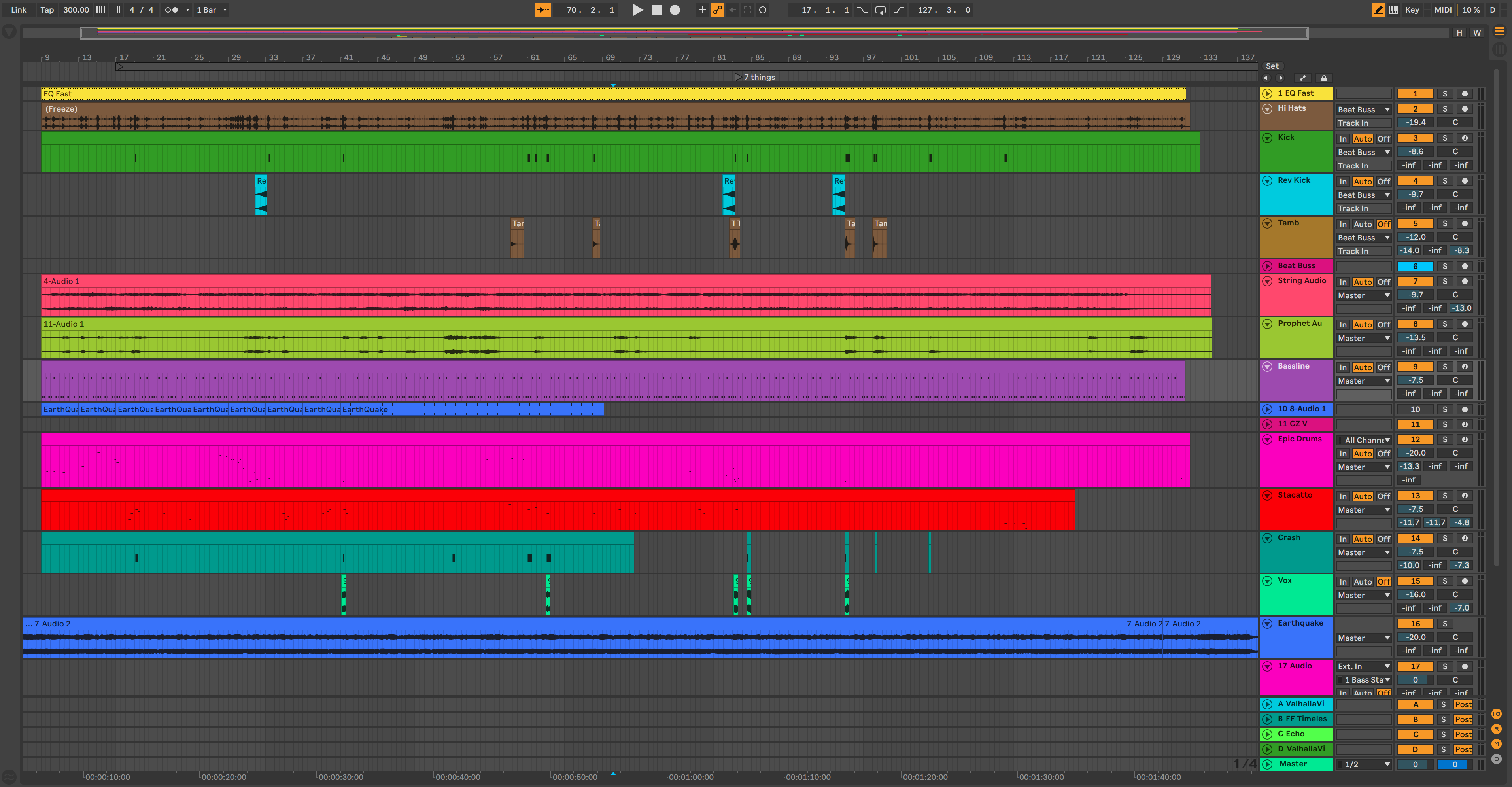Toggle the Follow playback button
Screen dimensions: 1512x787
tap(542, 10)
